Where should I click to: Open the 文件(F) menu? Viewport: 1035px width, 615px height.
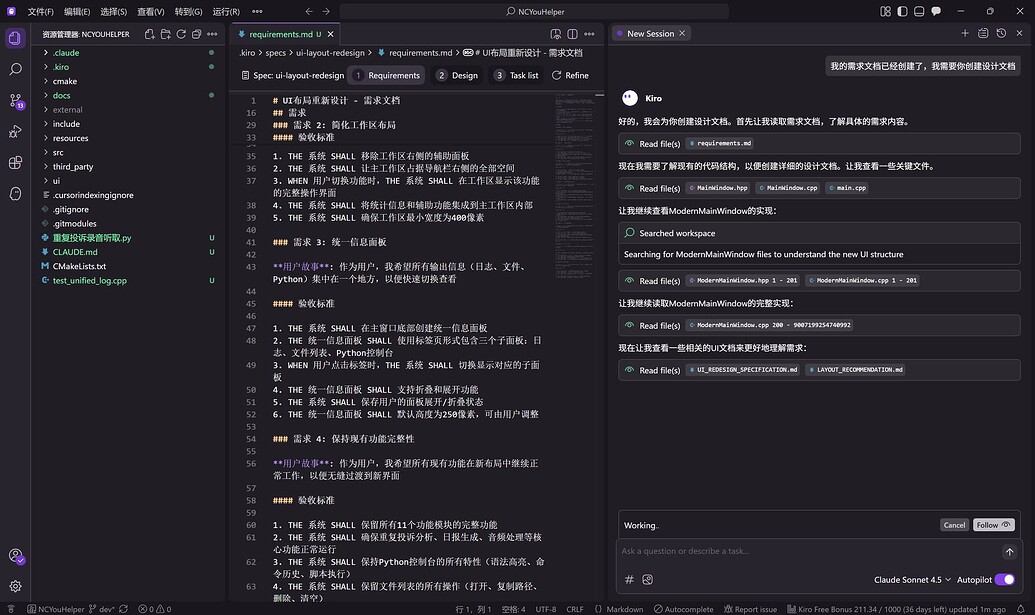pyautogui.click(x=40, y=12)
